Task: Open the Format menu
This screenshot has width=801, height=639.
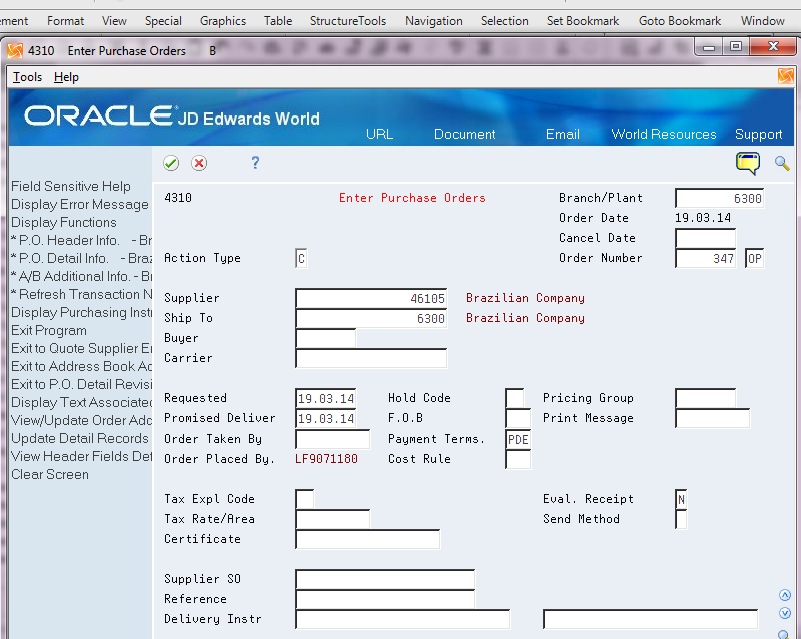Action: [x=65, y=21]
